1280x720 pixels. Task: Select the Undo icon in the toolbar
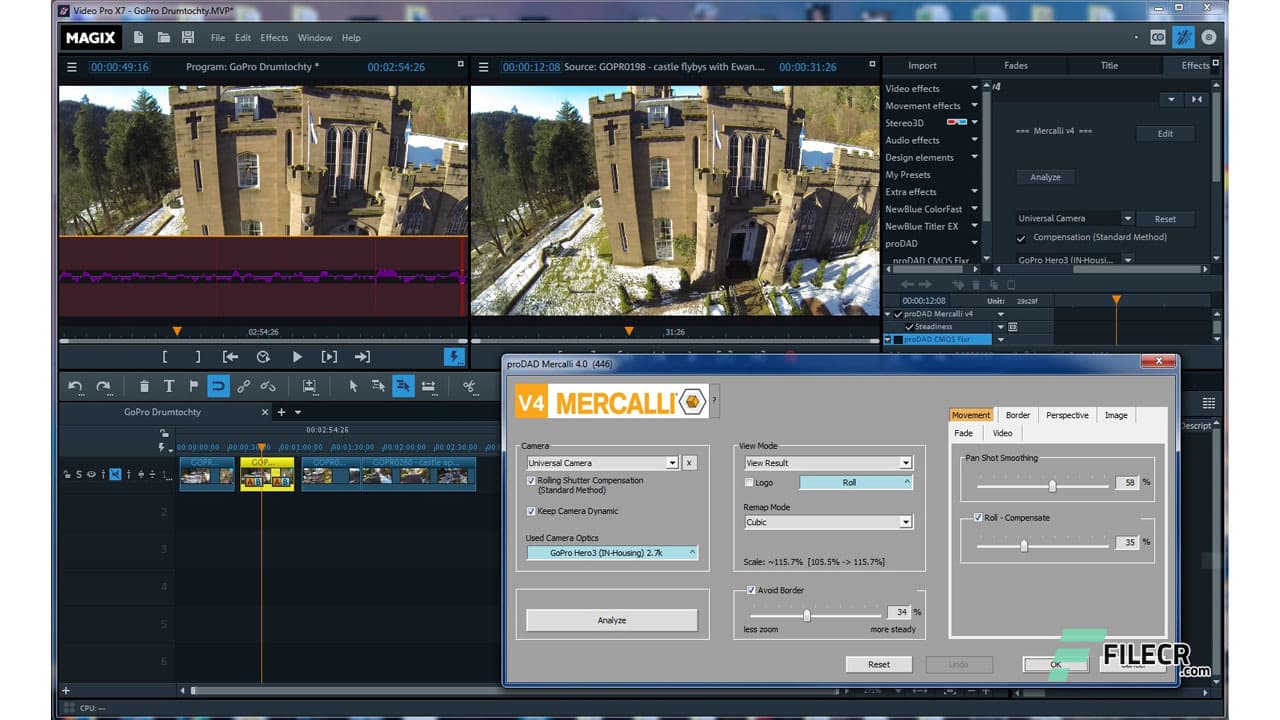[x=75, y=385]
